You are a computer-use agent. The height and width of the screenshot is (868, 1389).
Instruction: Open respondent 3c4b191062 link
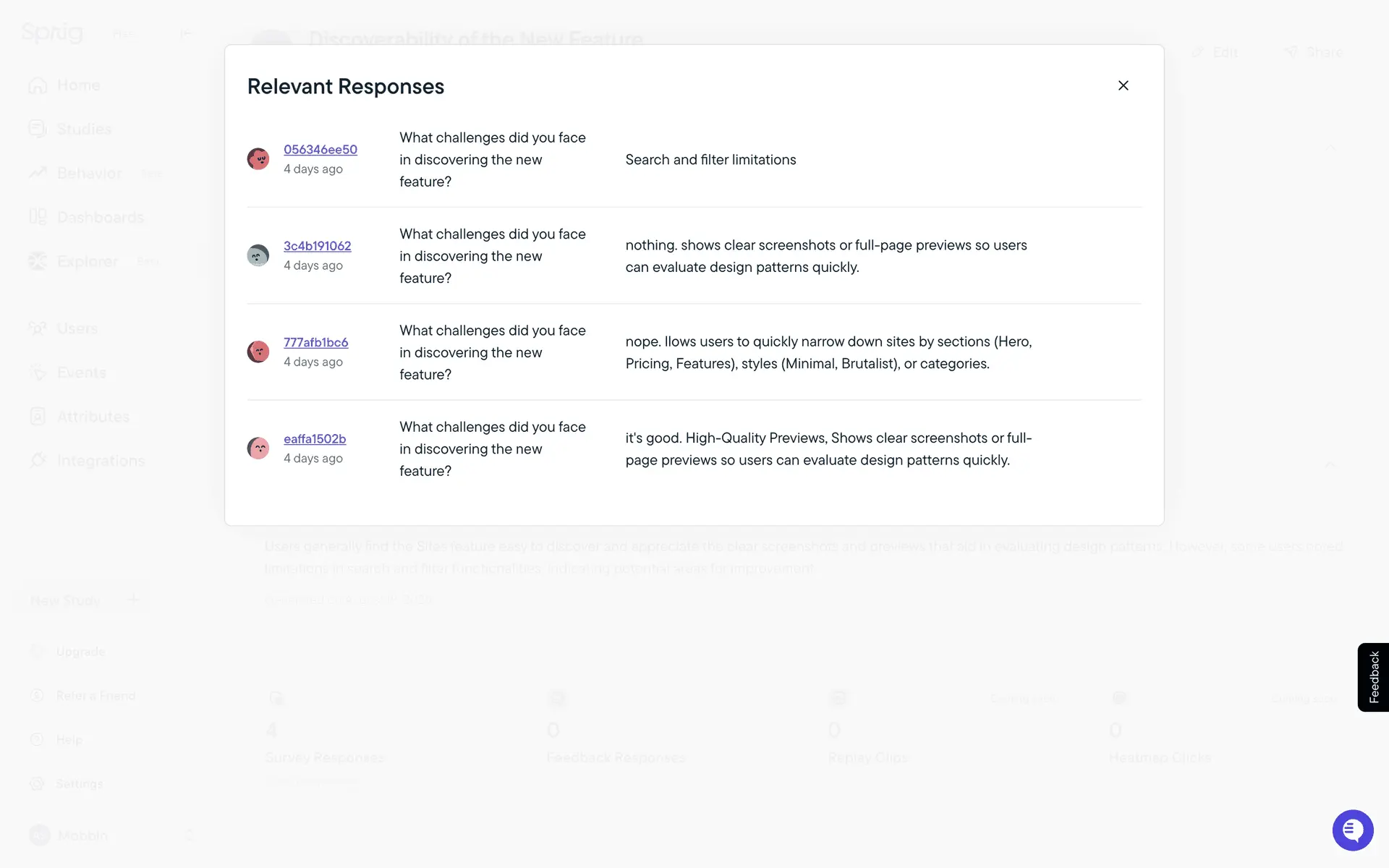point(317,246)
